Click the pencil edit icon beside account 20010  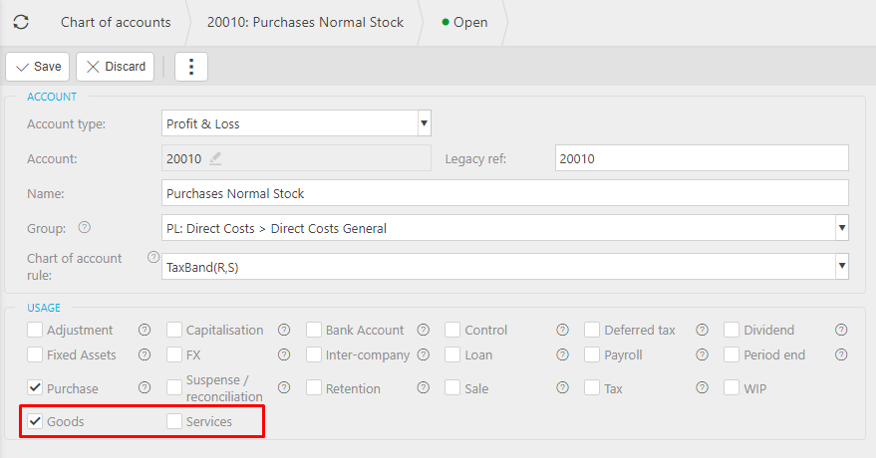[x=216, y=158]
